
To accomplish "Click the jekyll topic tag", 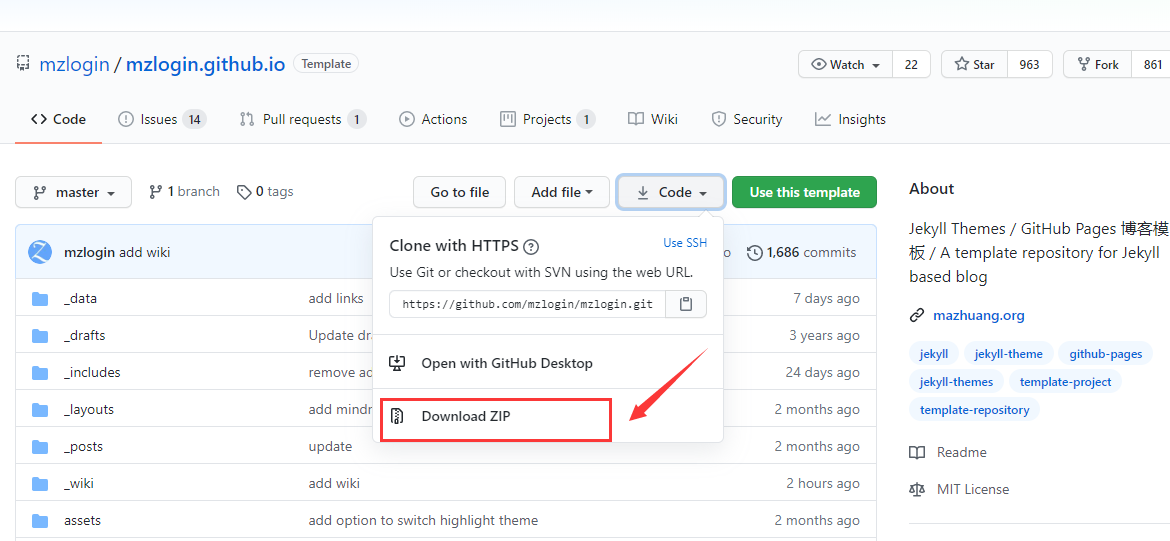I will [933, 354].
